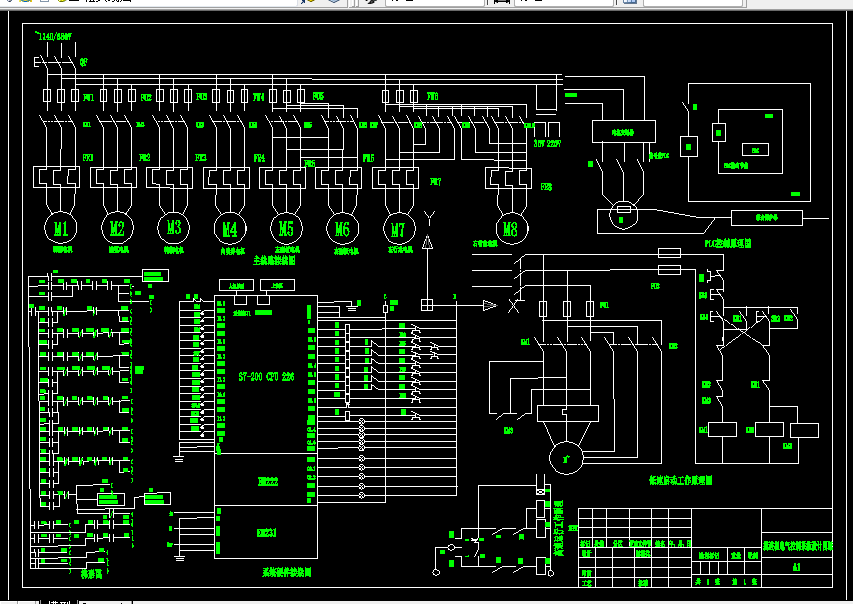Click the FU1 fuse label
Image resolution: width=853 pixels, height=604 pixels.
tap(88, 97)
